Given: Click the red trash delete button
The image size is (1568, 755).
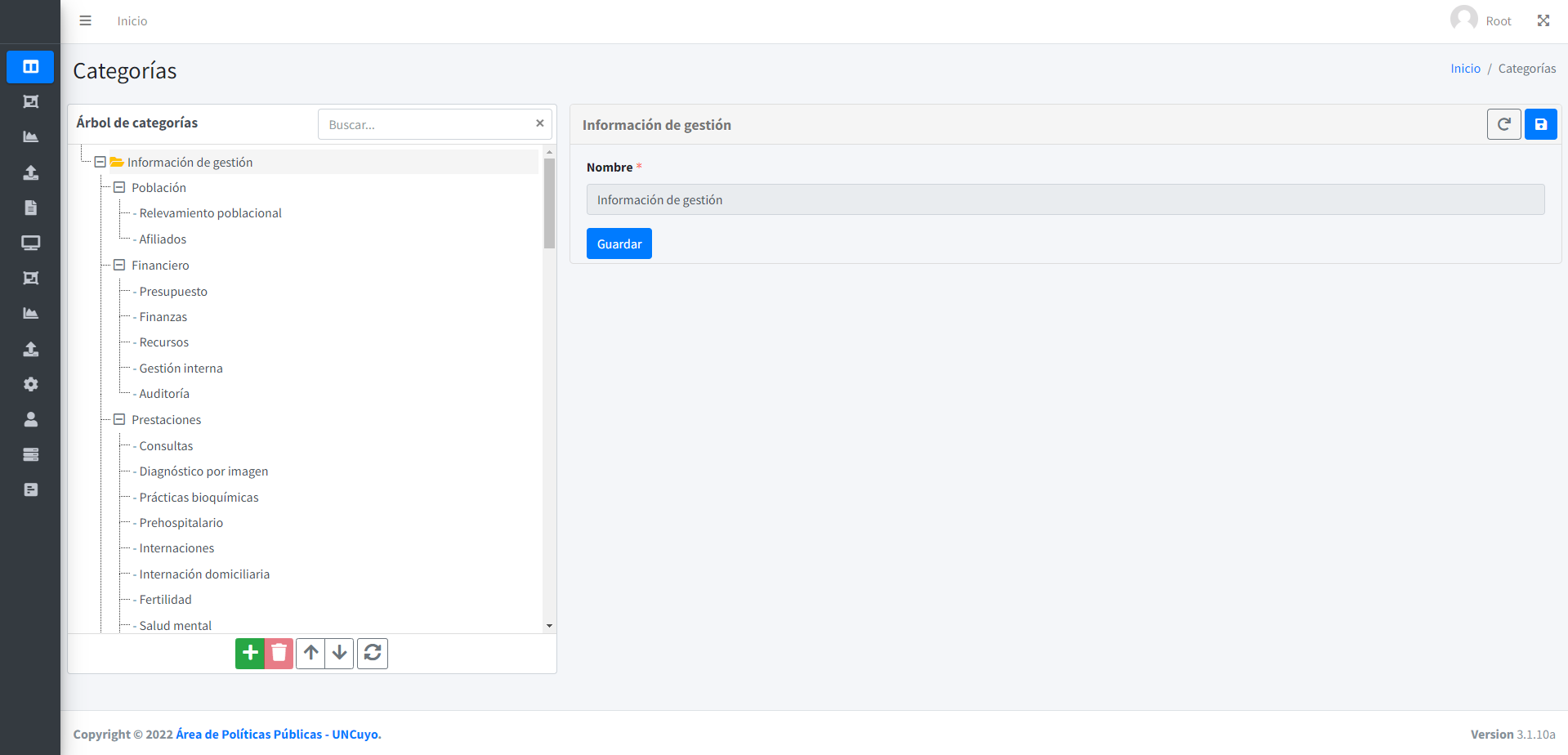Looking at the screenshot, I should click(279, 654).
